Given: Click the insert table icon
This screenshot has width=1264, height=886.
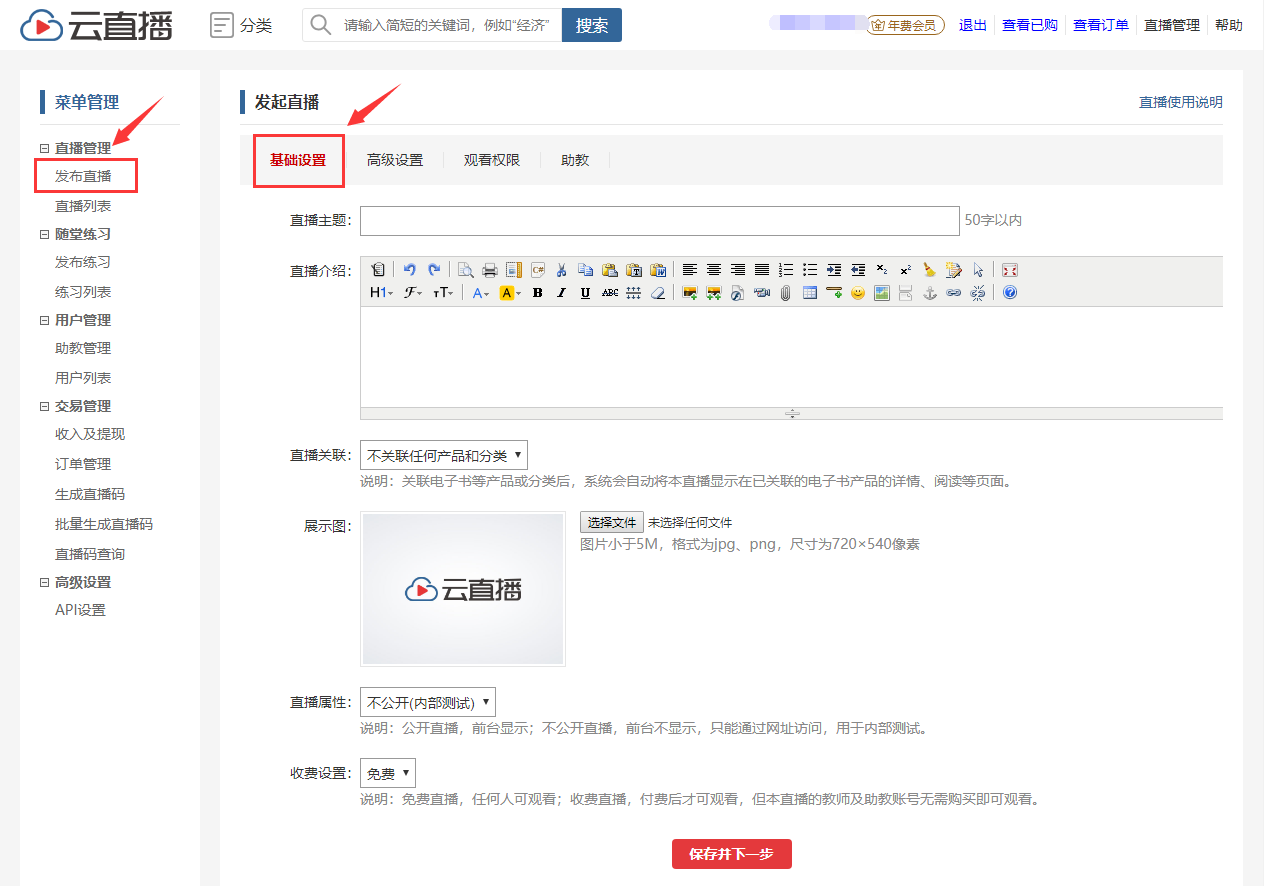Looking at the screenshot, I should [x=810, y=293].
